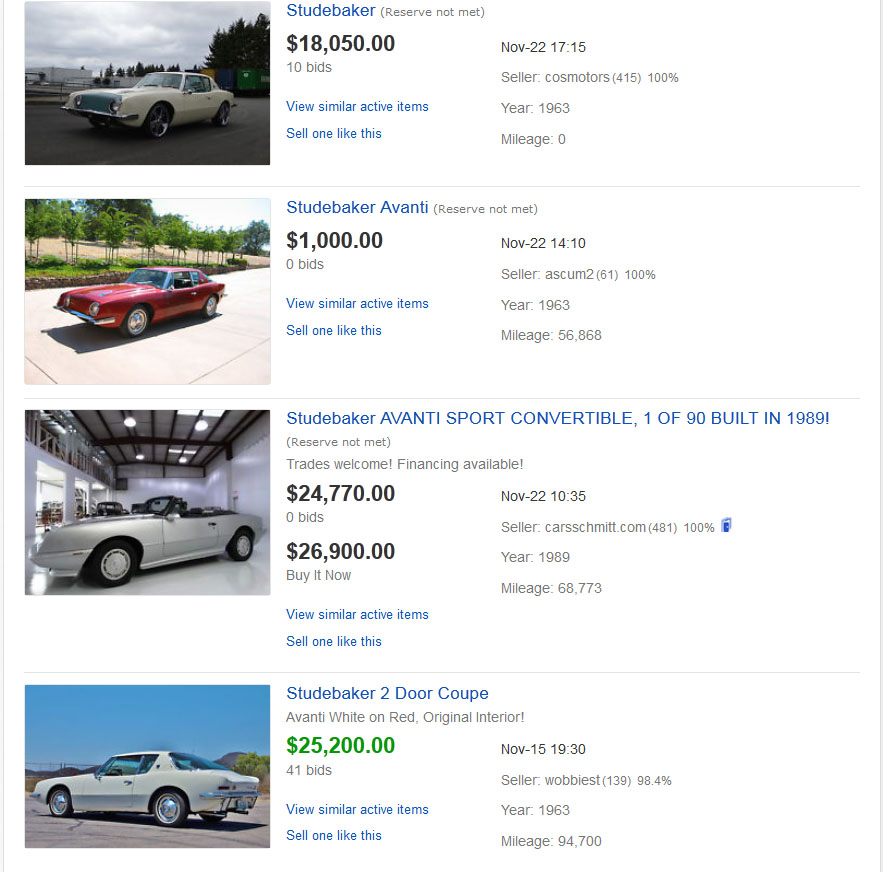View similar active items for 2 Door Coupe
Screen dimensions: 883x872
tap(357, 810)
